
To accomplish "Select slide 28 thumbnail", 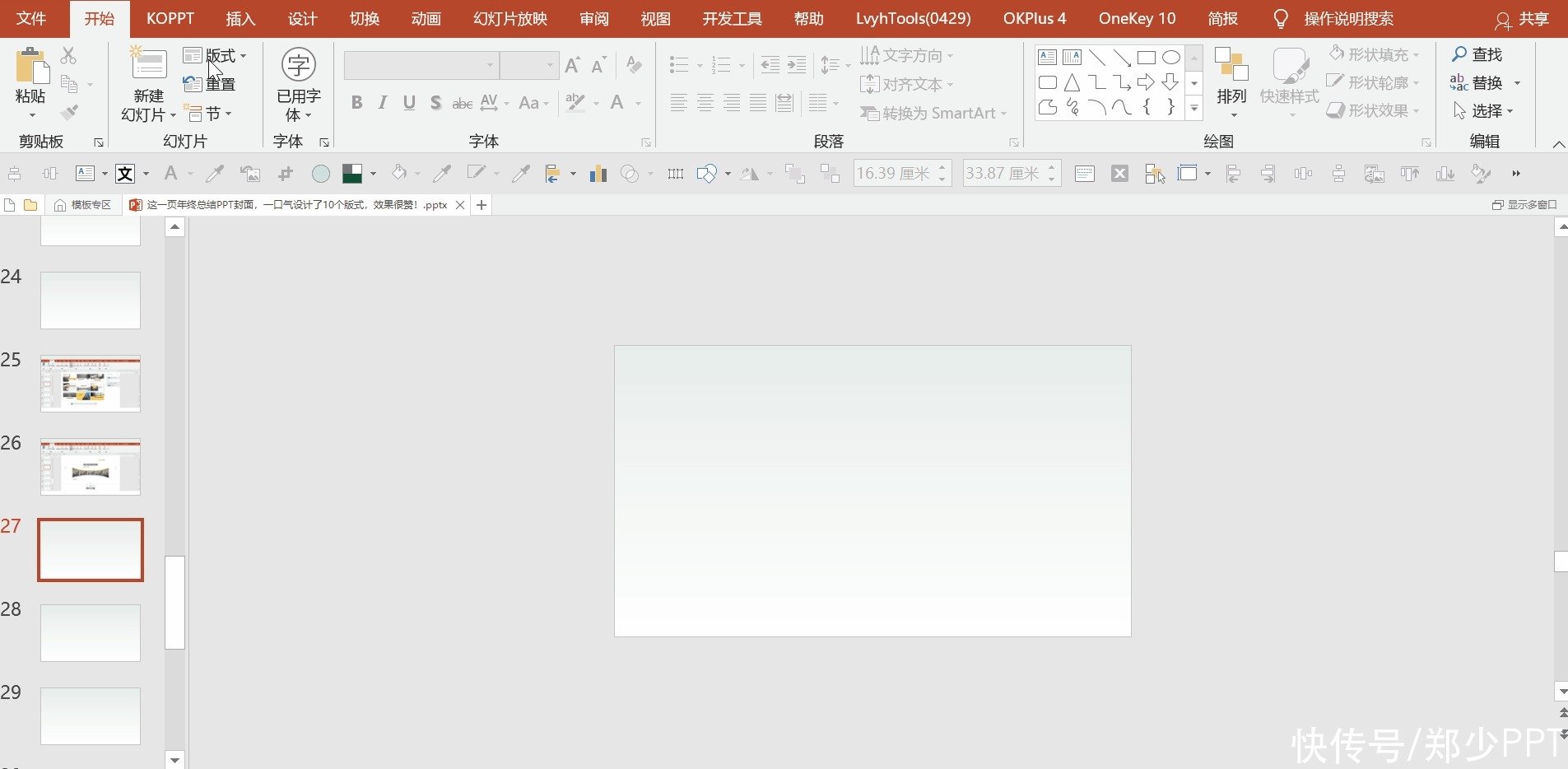I will [x=91, y=633].
